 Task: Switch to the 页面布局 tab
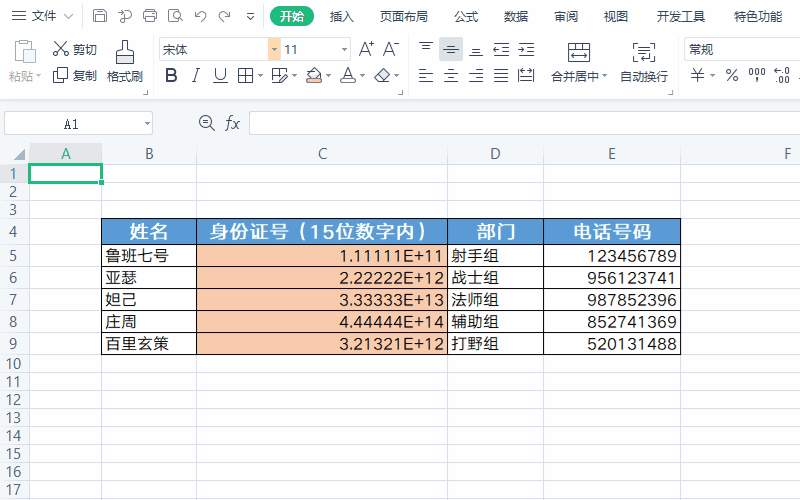coord(404,16)
